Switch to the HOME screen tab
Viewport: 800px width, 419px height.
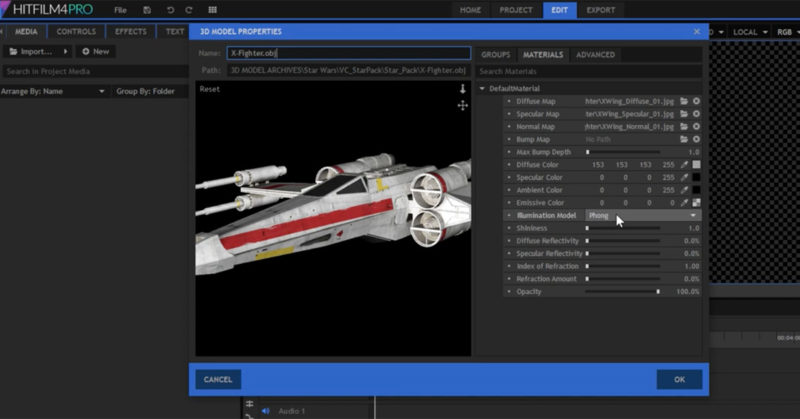(470, 10)
